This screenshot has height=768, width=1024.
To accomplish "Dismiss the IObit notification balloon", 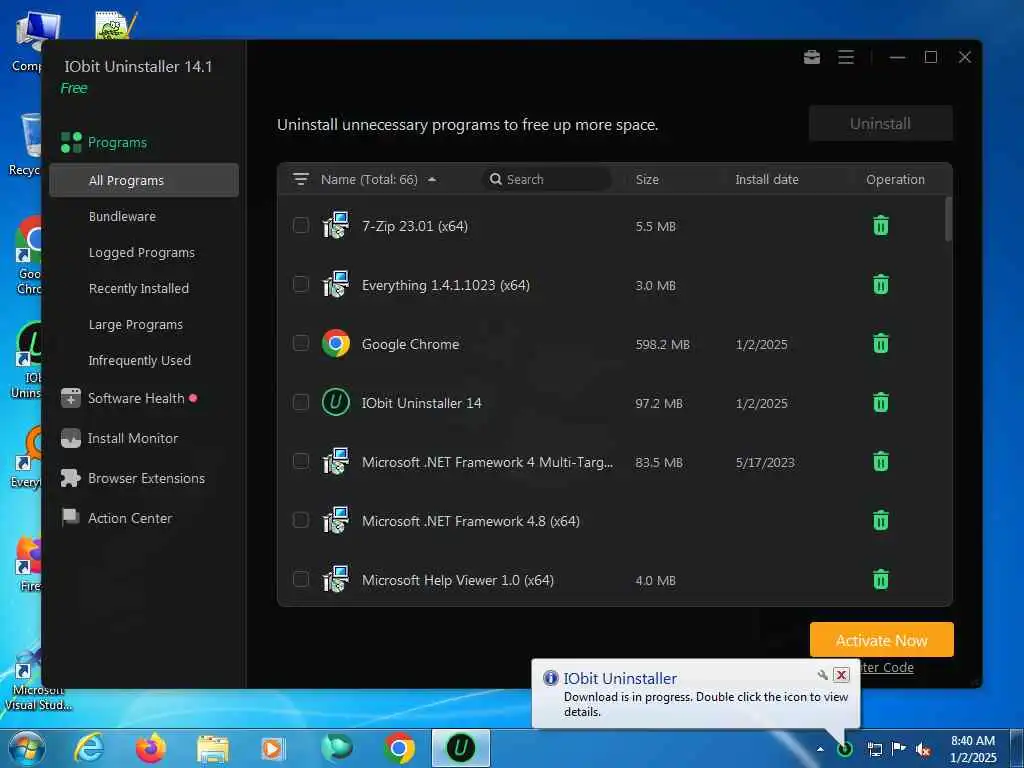I will 841,675.
